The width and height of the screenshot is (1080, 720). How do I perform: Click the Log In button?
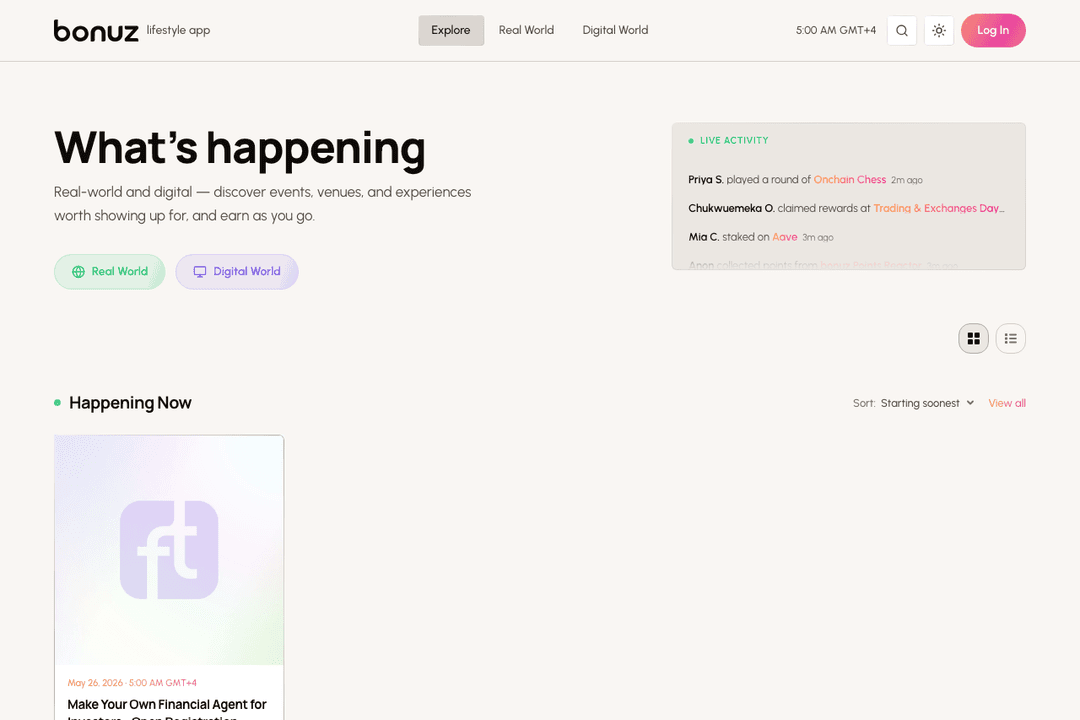coord(993,30)
